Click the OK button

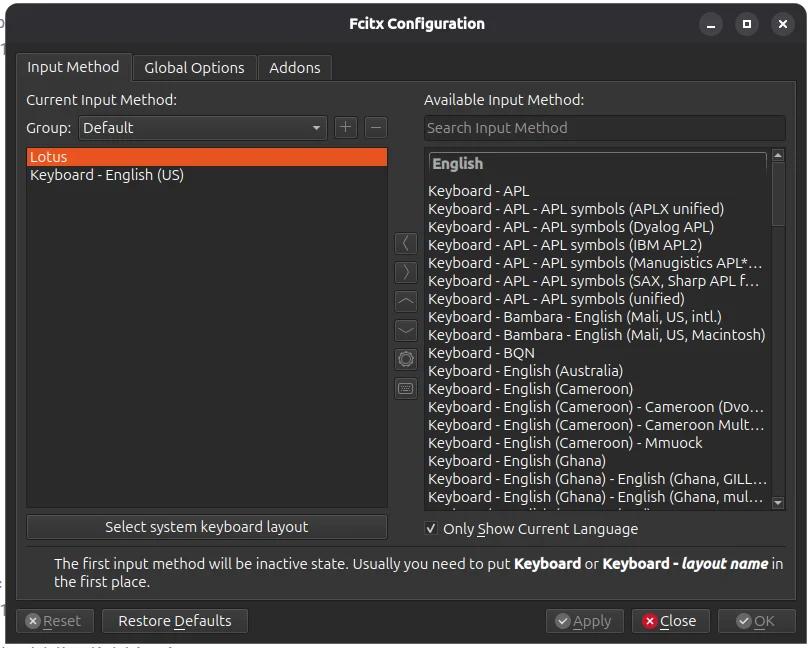coord(756,621)
